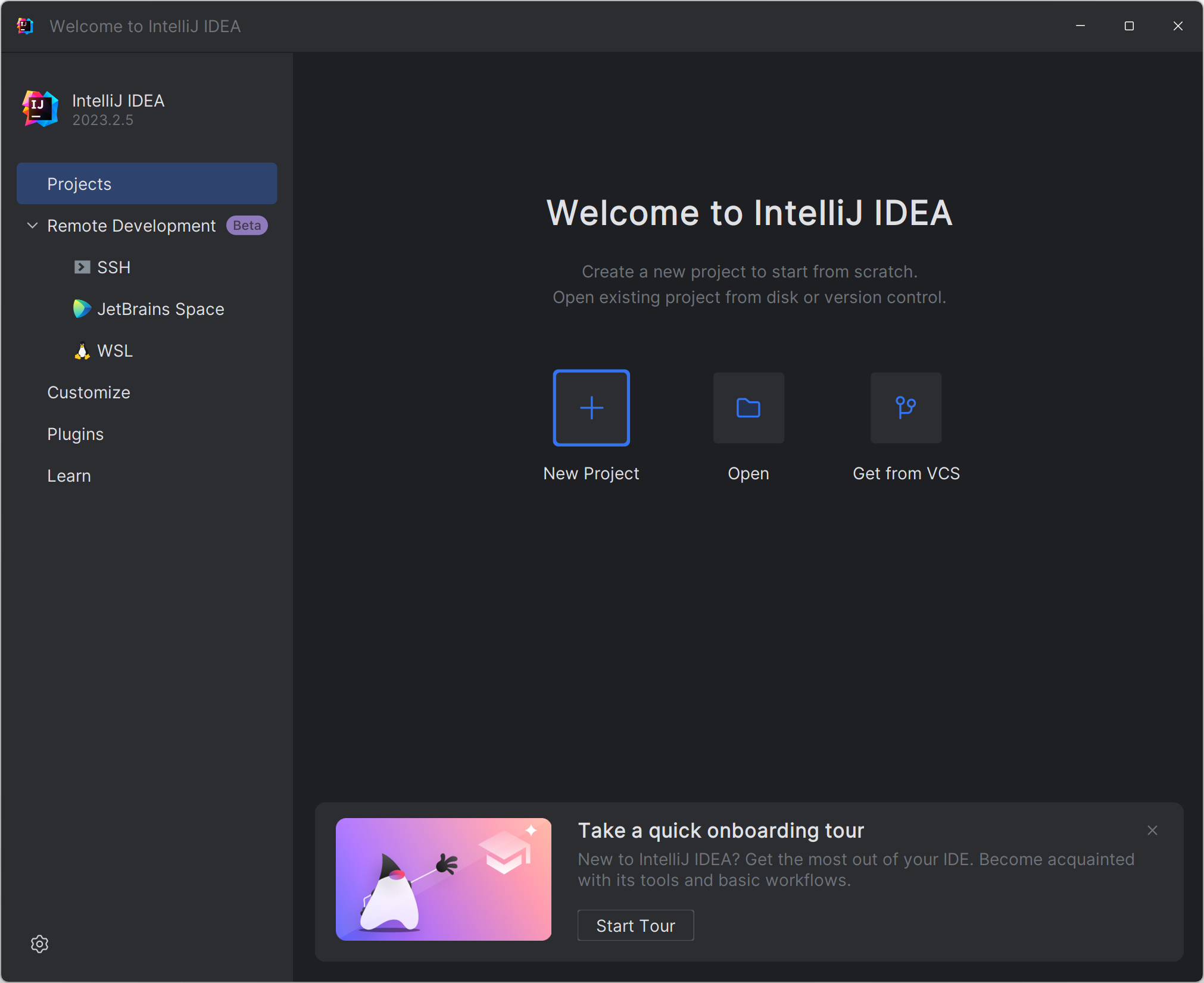Select the Projects tab

point(147,184)
